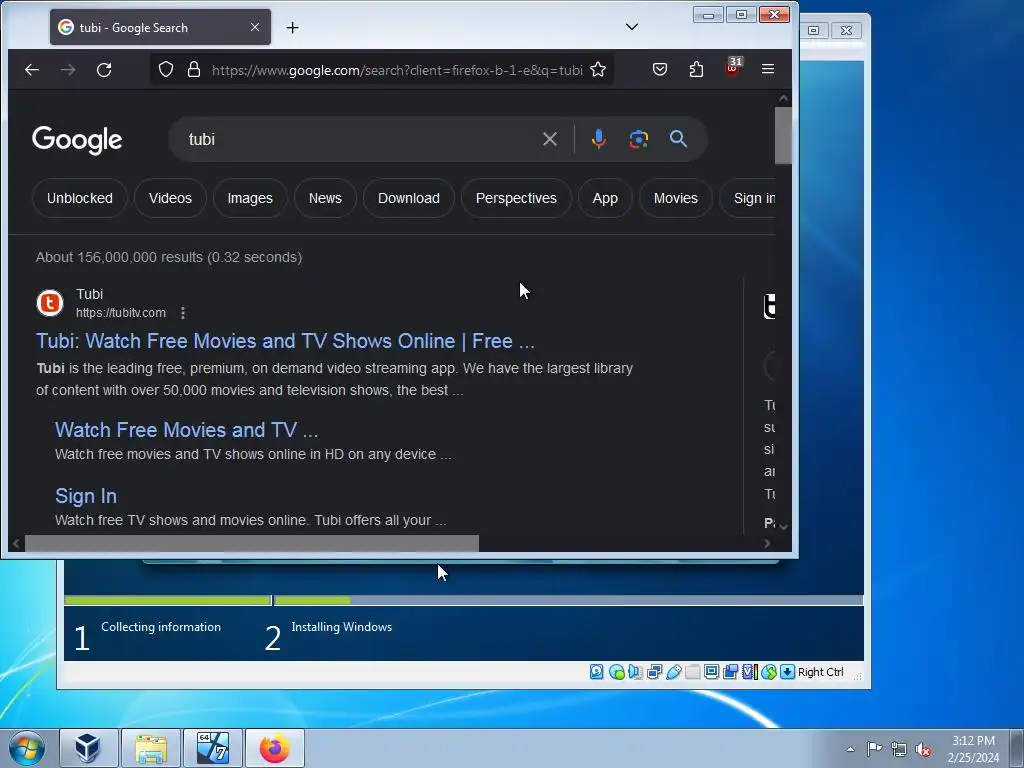The height and width of the screenshot is (768, 1024).
Task: Click VirtualBox CPU virtualization status indicator
Action: (750, 672)
